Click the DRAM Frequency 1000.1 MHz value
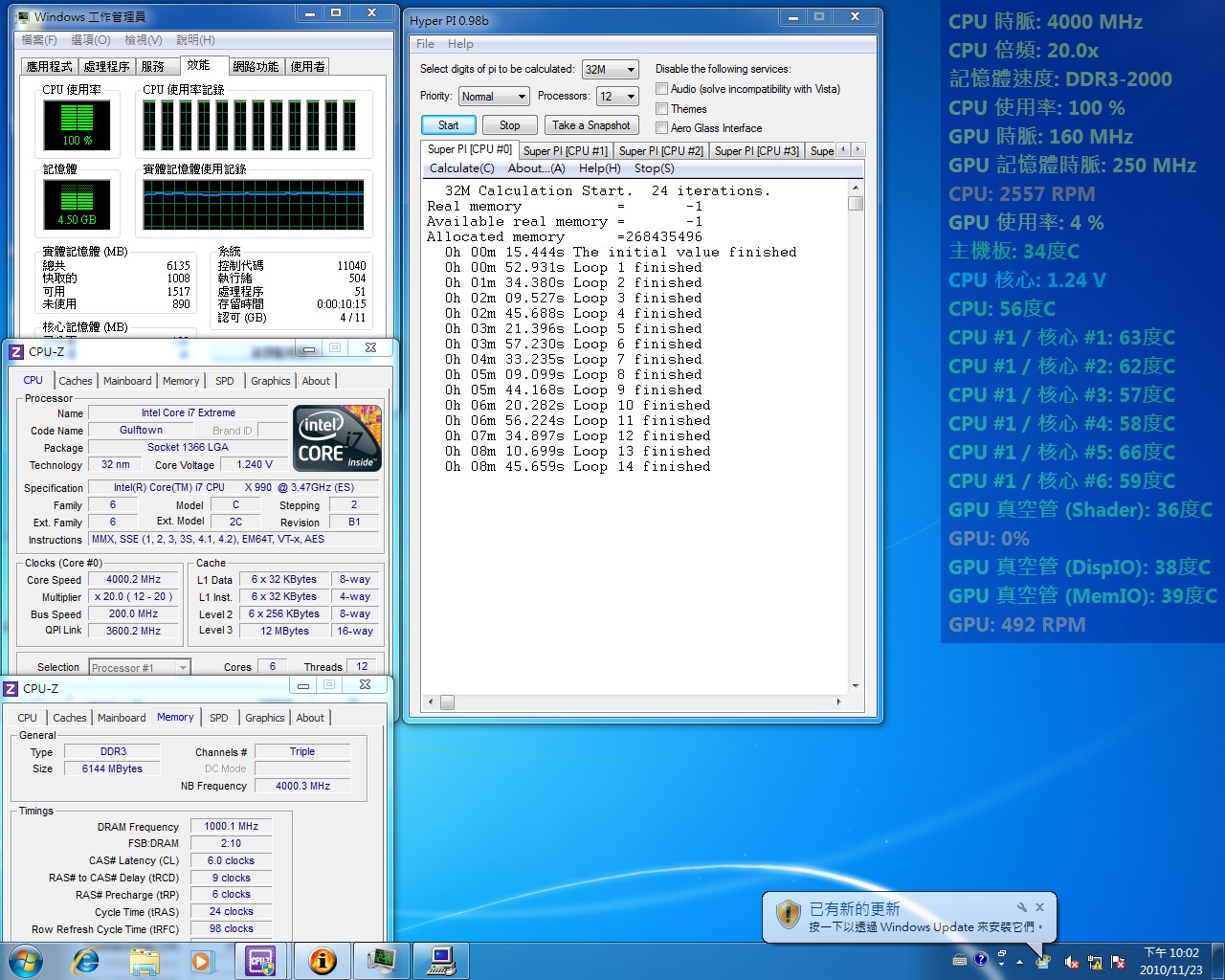This screenshot has height=980, width=1225. point(231,826)
